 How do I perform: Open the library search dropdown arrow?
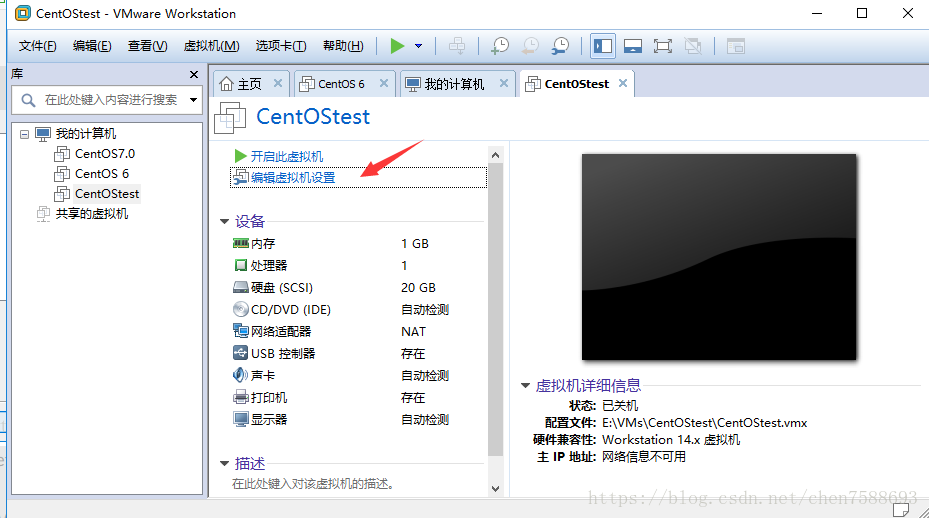(x=193, y=100)
